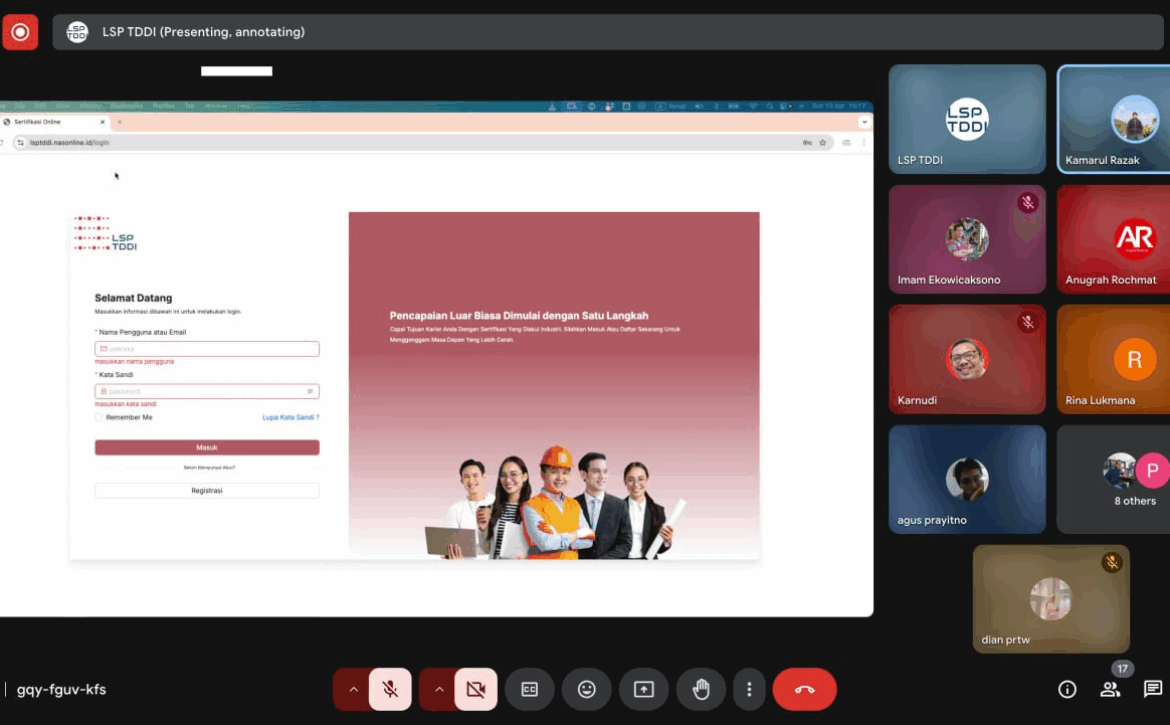The image size is (1170, 725).
Task: Leave the call with the red hang-up button
Action: point(804,689)
